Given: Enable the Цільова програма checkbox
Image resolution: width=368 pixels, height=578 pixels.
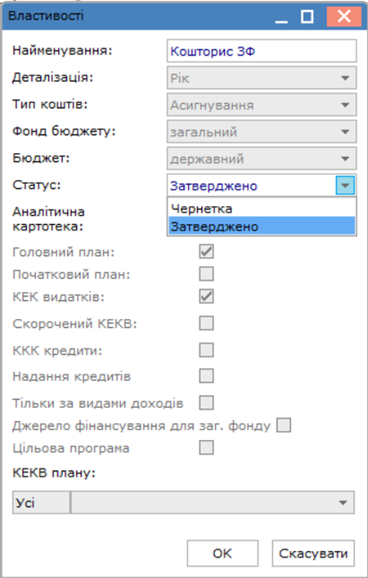Looking at the screenshot, I should pyautogui.click(x=206, y=448).
